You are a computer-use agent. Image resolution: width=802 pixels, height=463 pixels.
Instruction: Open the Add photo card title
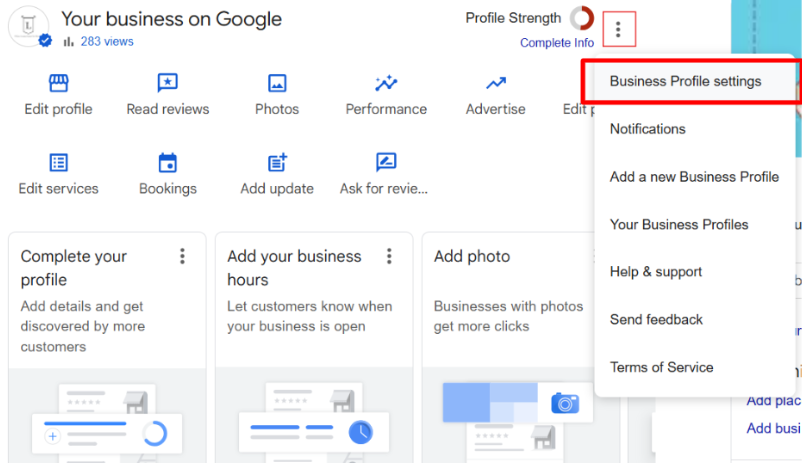(x=472, y=256)
